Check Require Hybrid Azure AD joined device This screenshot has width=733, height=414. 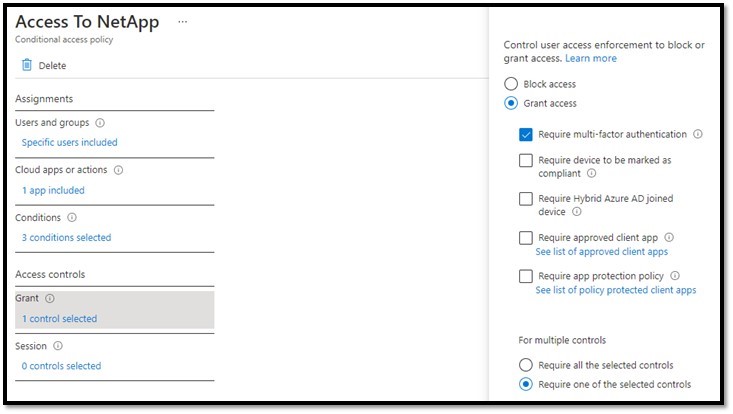tap(526, 199)
